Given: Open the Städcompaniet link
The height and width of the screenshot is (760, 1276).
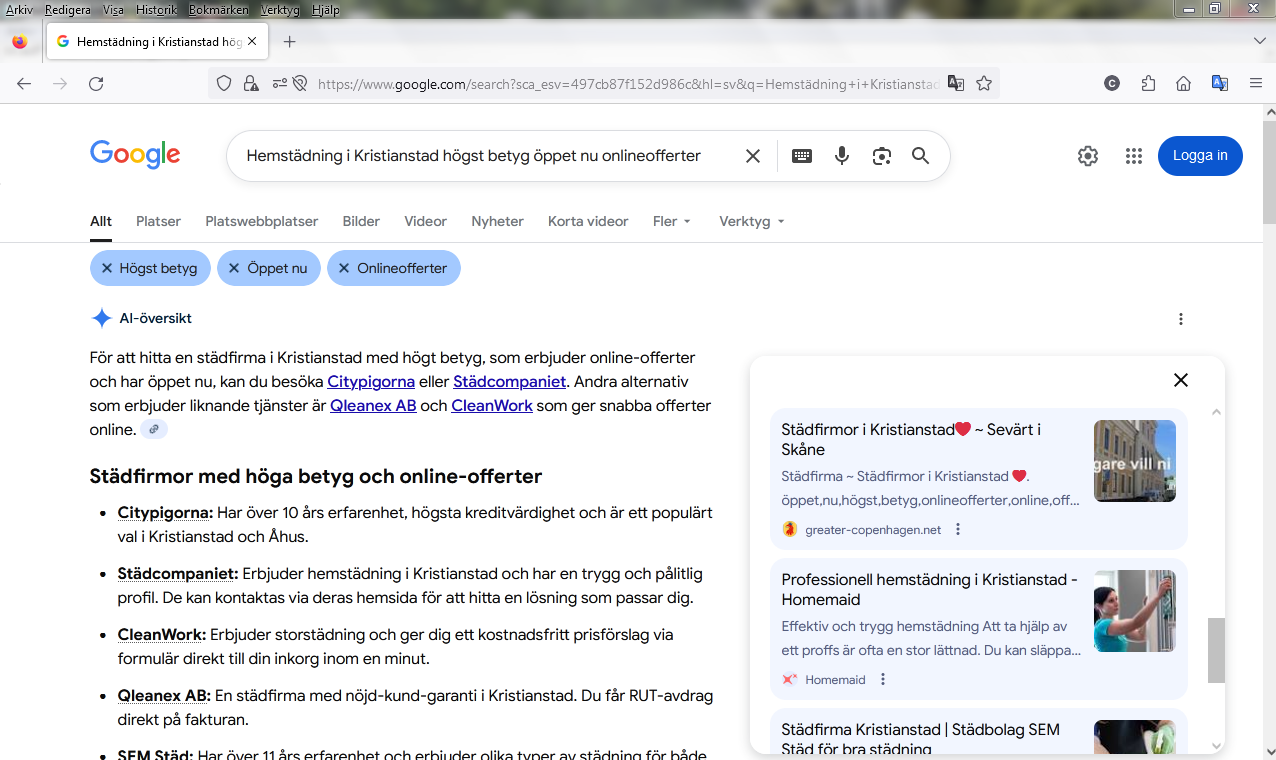Looking at the screenshot, I should (510, 381).
